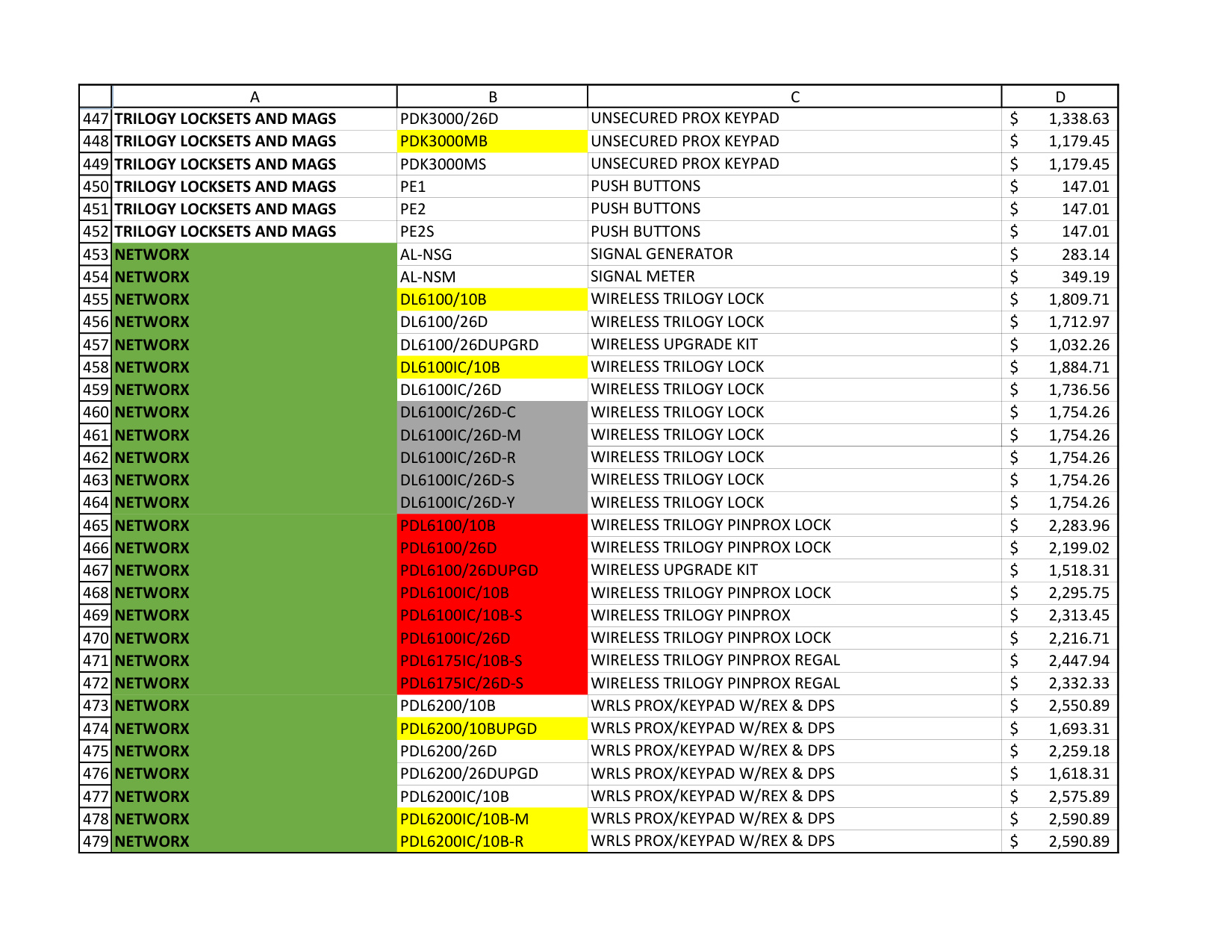Select price cell 1,338.63
Image resolution: width=1232 pixels, height=952 pixels.
pos(1060,119)
